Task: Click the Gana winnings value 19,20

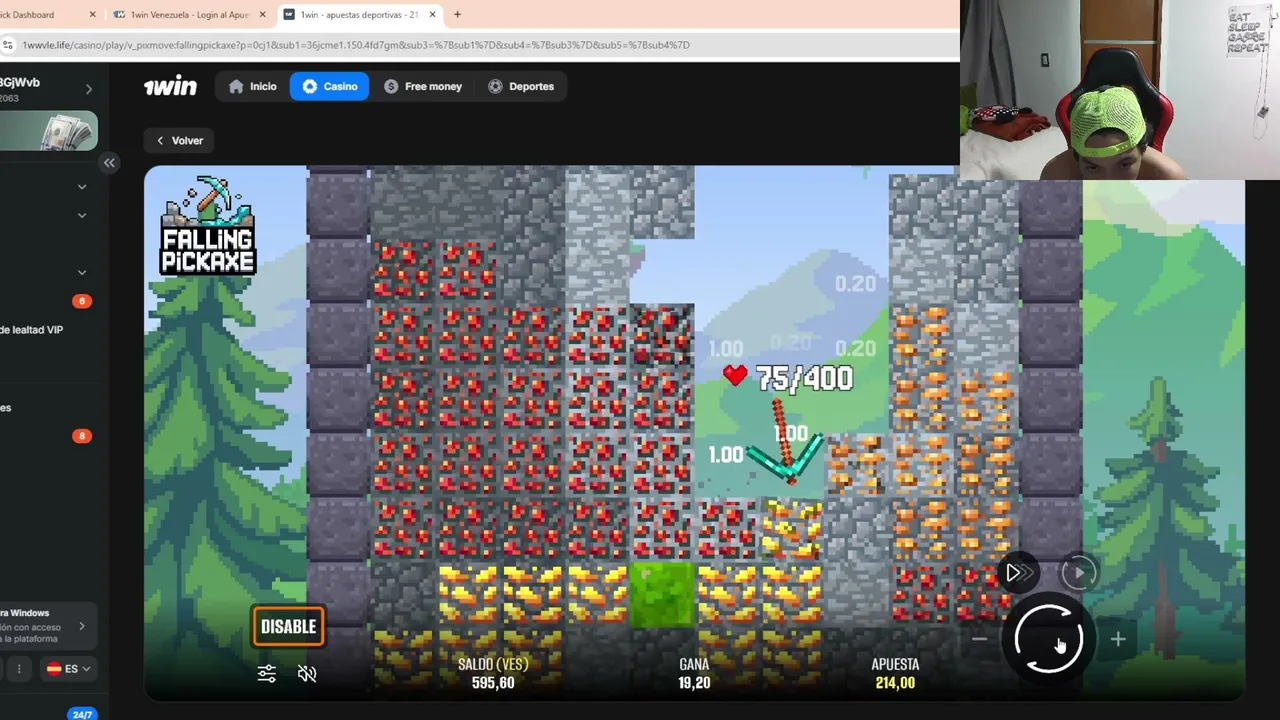Action: tap(694, 683)
